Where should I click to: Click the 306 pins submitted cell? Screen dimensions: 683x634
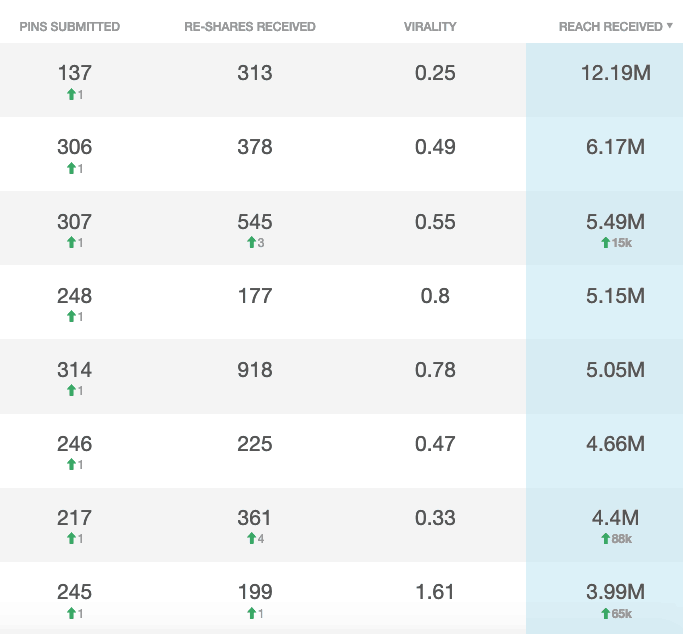coord(74,147)
